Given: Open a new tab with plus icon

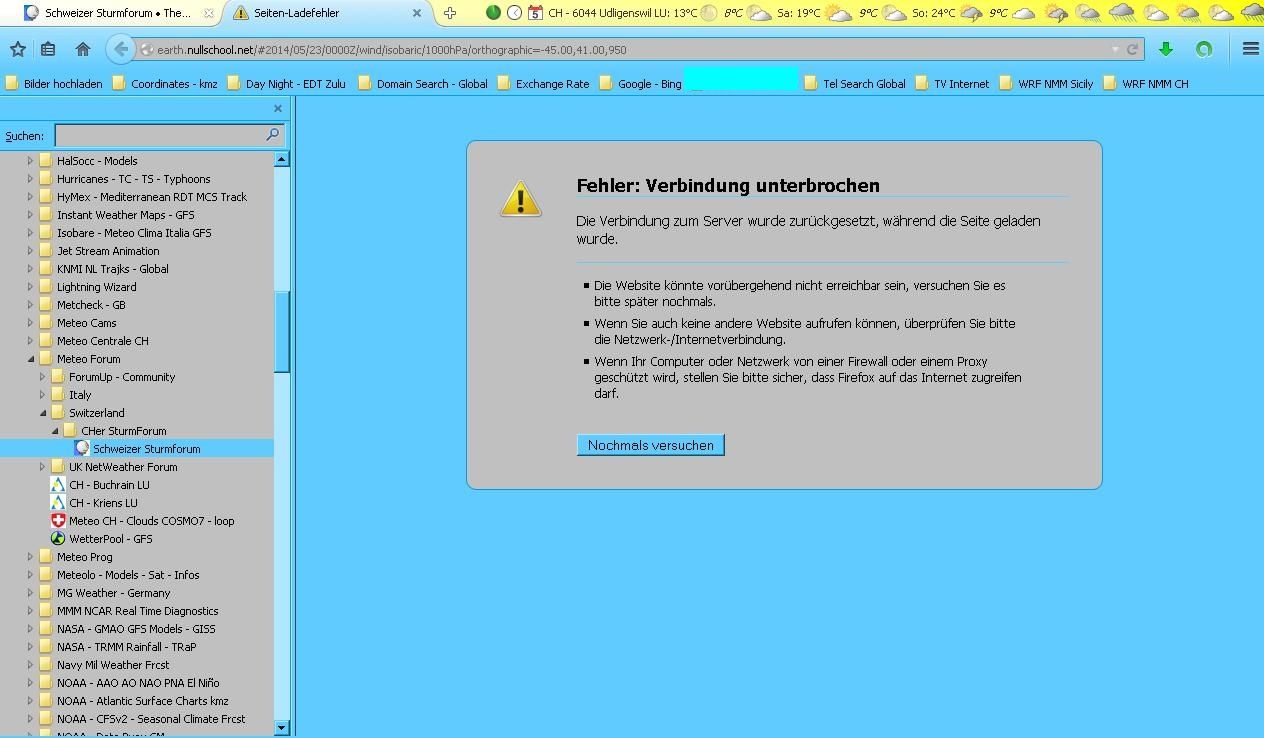Looking at the screenshot, I should click(450, 13).
